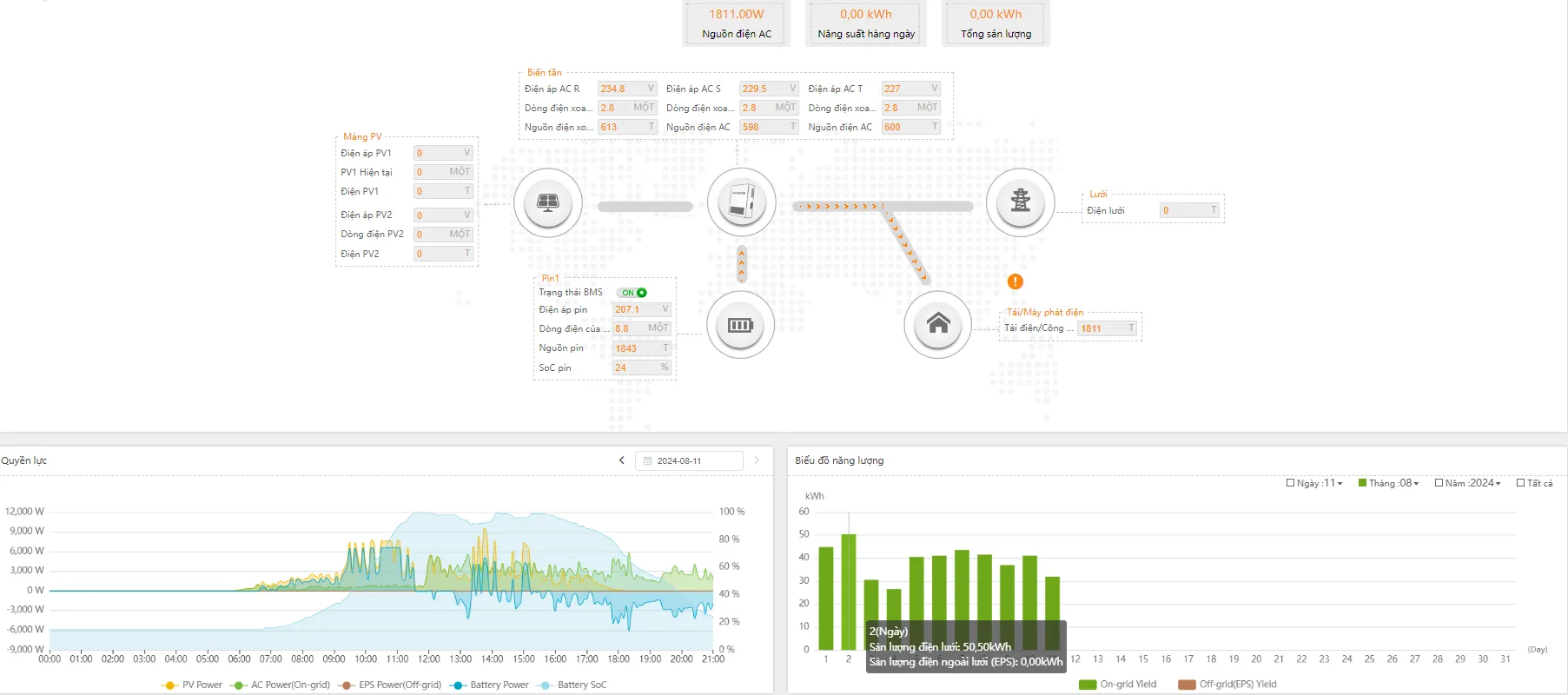Toggle EPS Power(Off-grid) series in legend
This screenshot has width=1568, height=695.
390,685
